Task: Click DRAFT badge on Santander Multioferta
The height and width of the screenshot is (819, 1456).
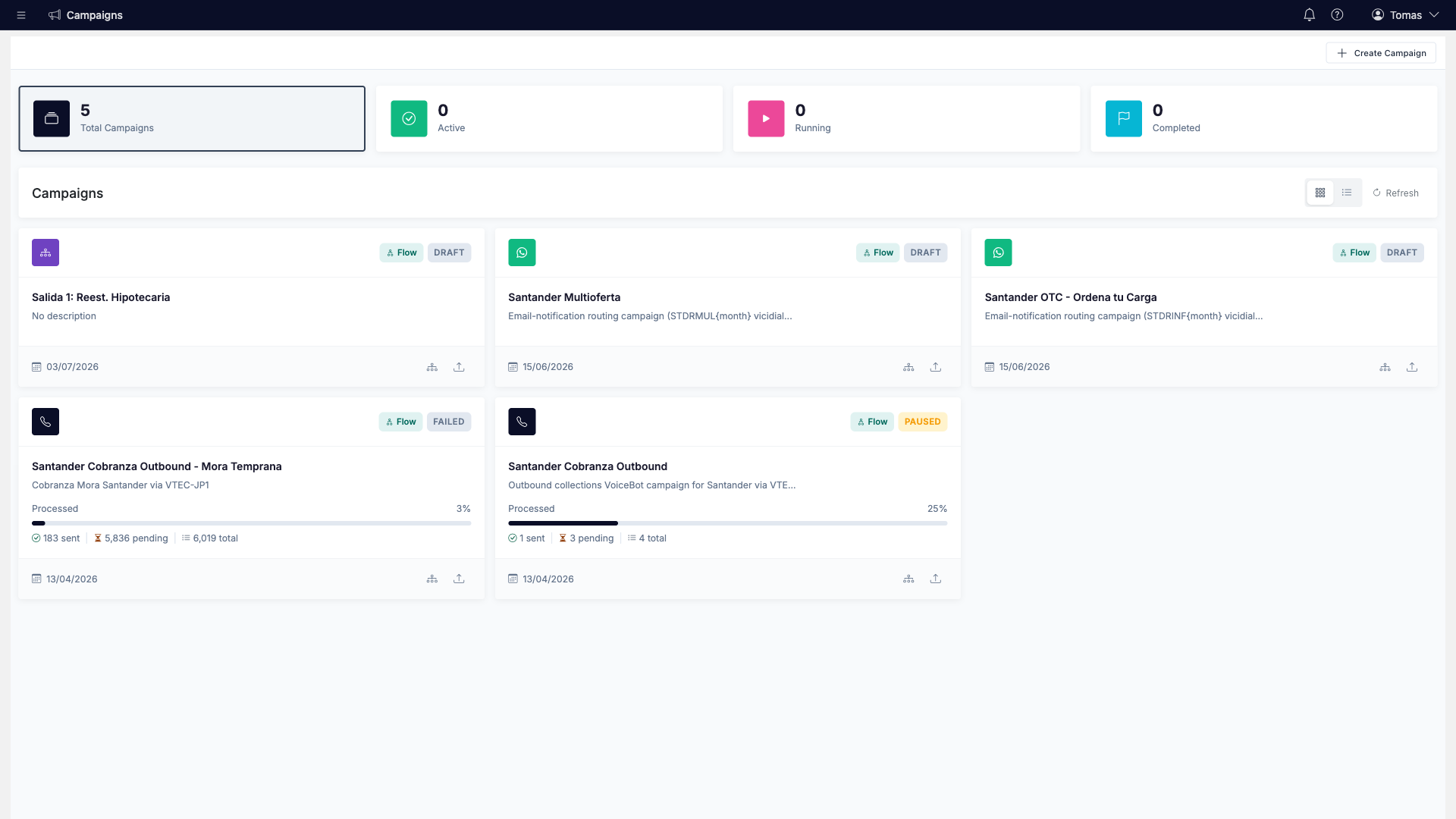Action: pos(925,253)
